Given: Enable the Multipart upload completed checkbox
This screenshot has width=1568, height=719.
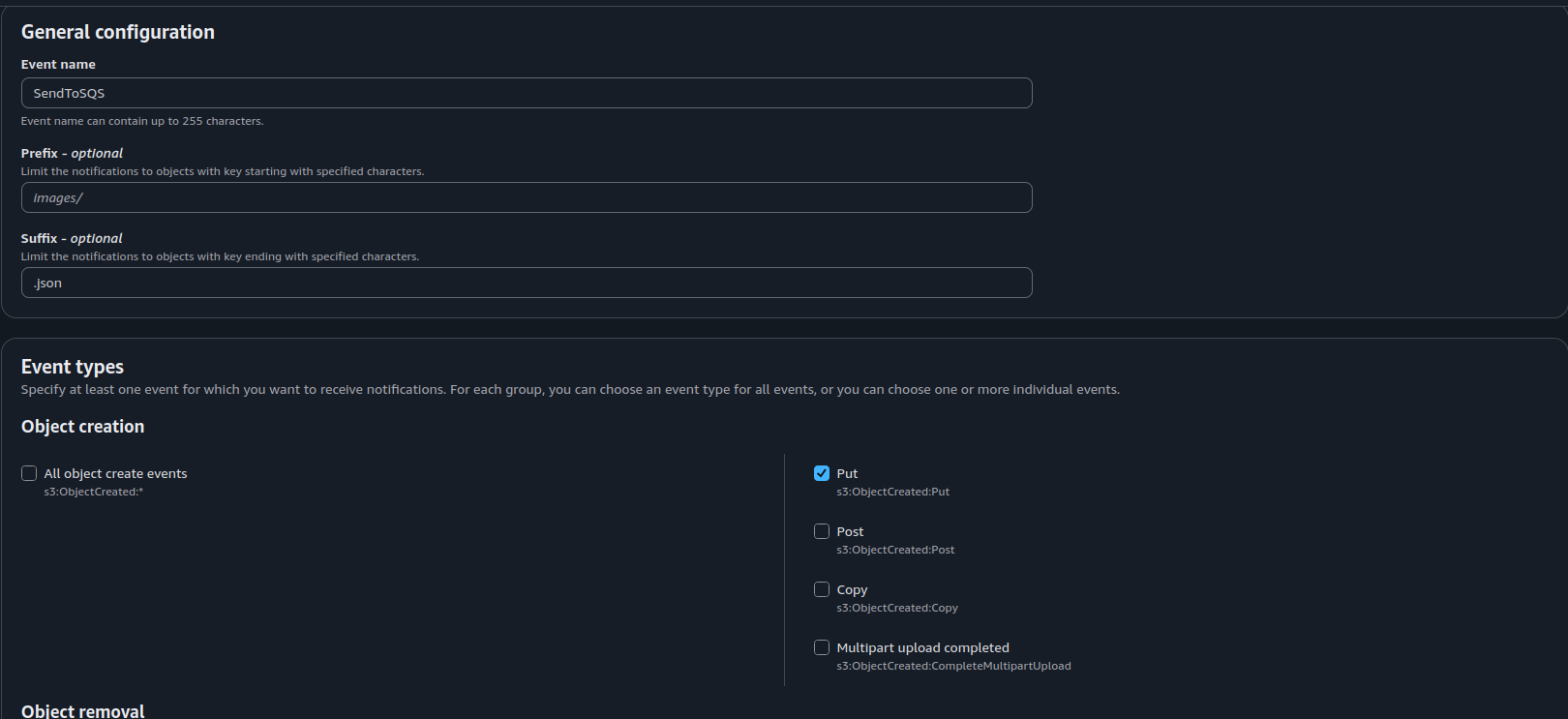Looking at the screenshot, I should point(822,647).
